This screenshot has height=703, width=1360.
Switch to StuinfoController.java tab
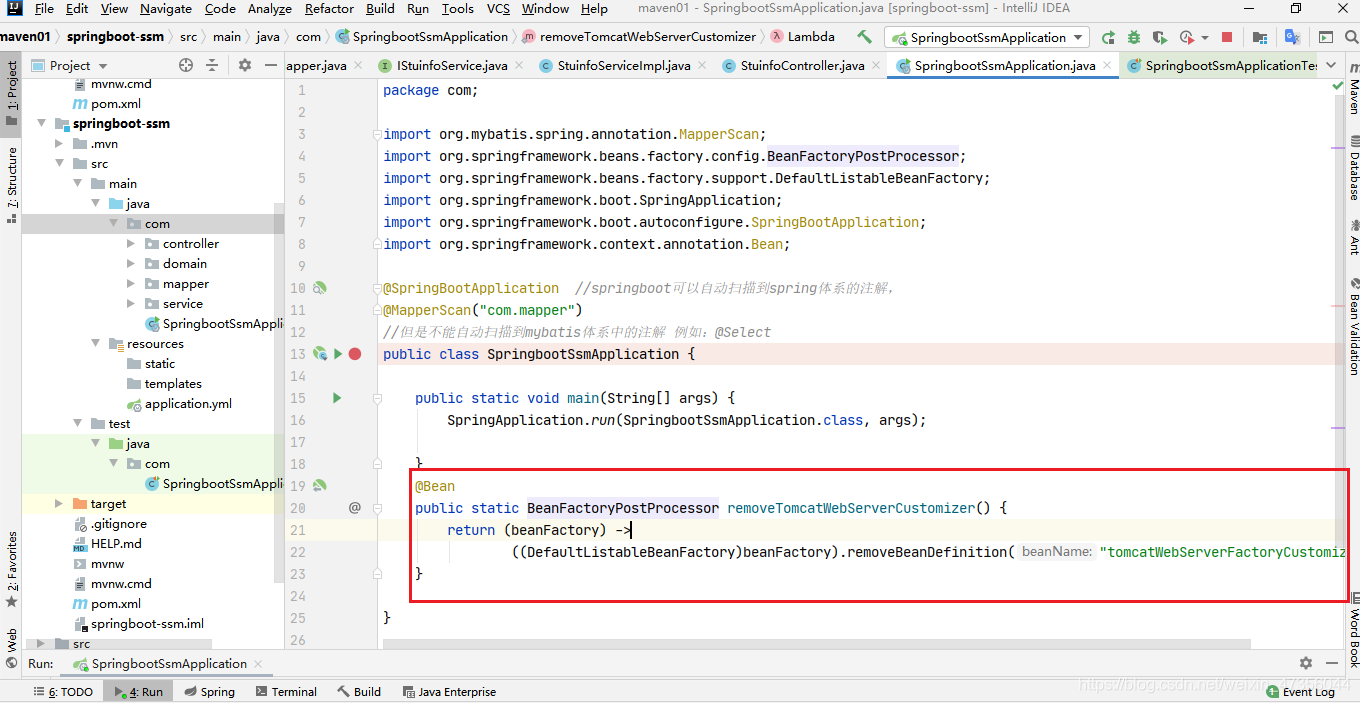tap(801, 66)
